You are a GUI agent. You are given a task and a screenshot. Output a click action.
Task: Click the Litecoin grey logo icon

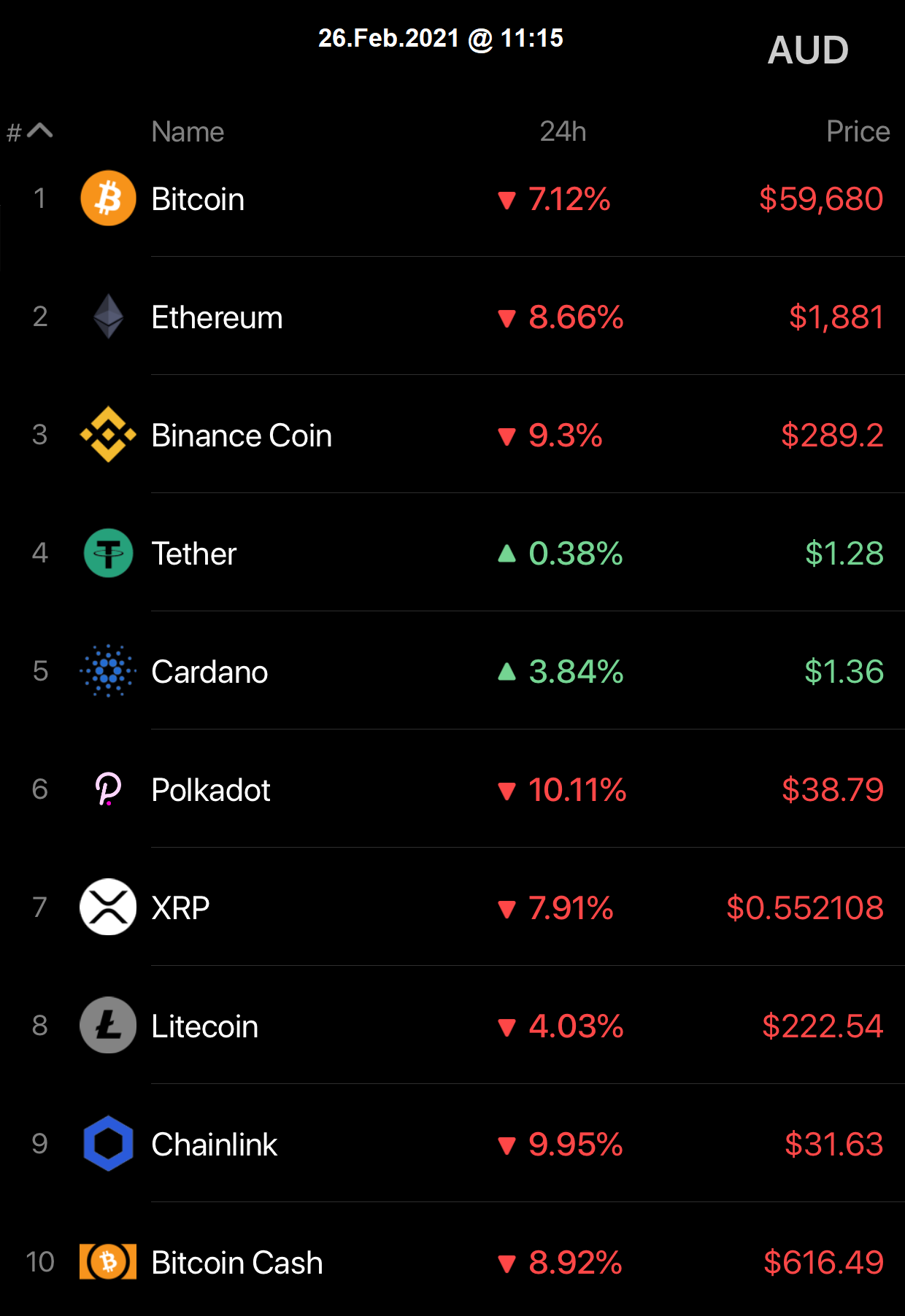tap(108, 1026)
